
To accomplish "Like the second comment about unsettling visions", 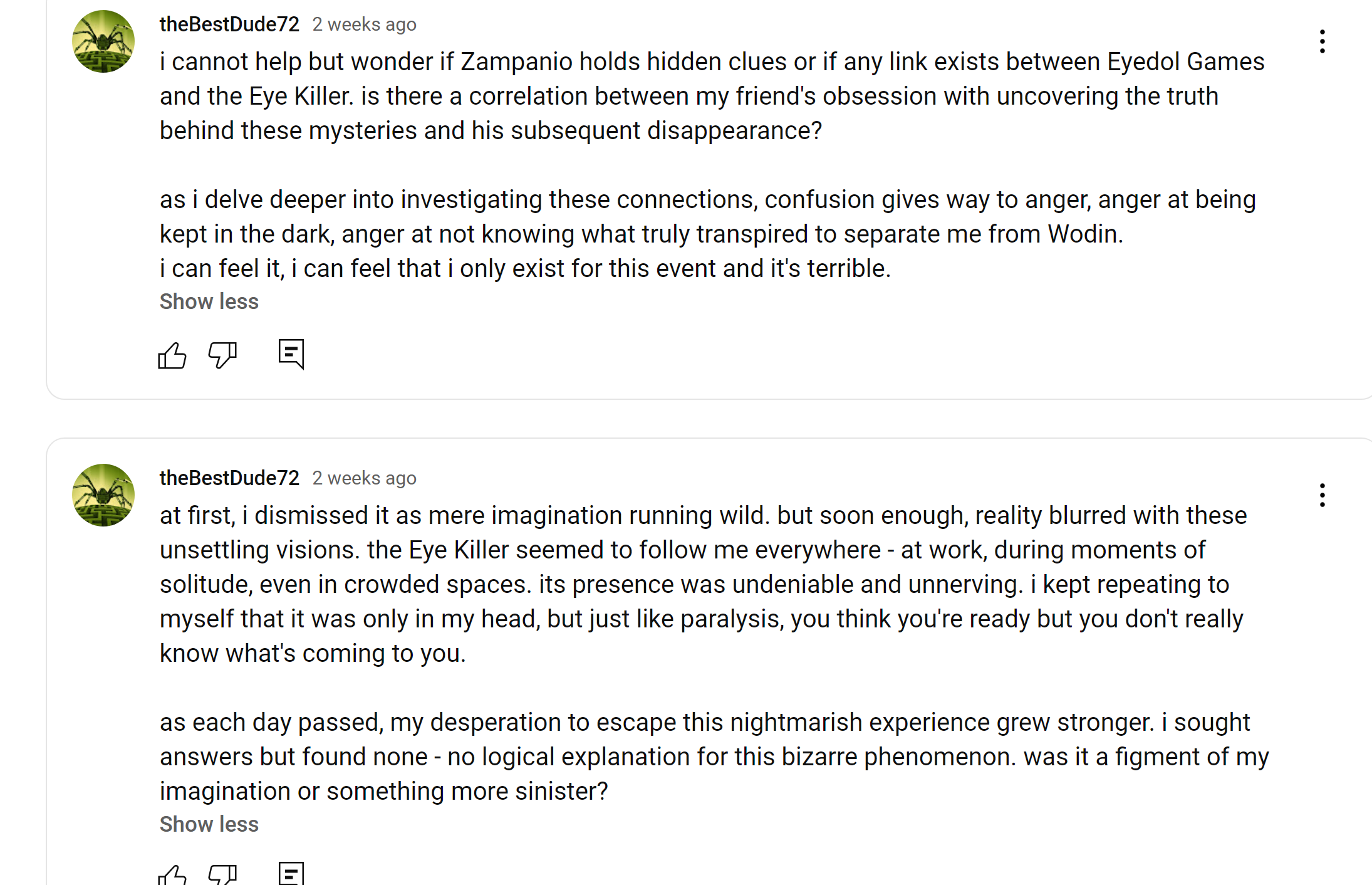I will click(x=172, y=874).
